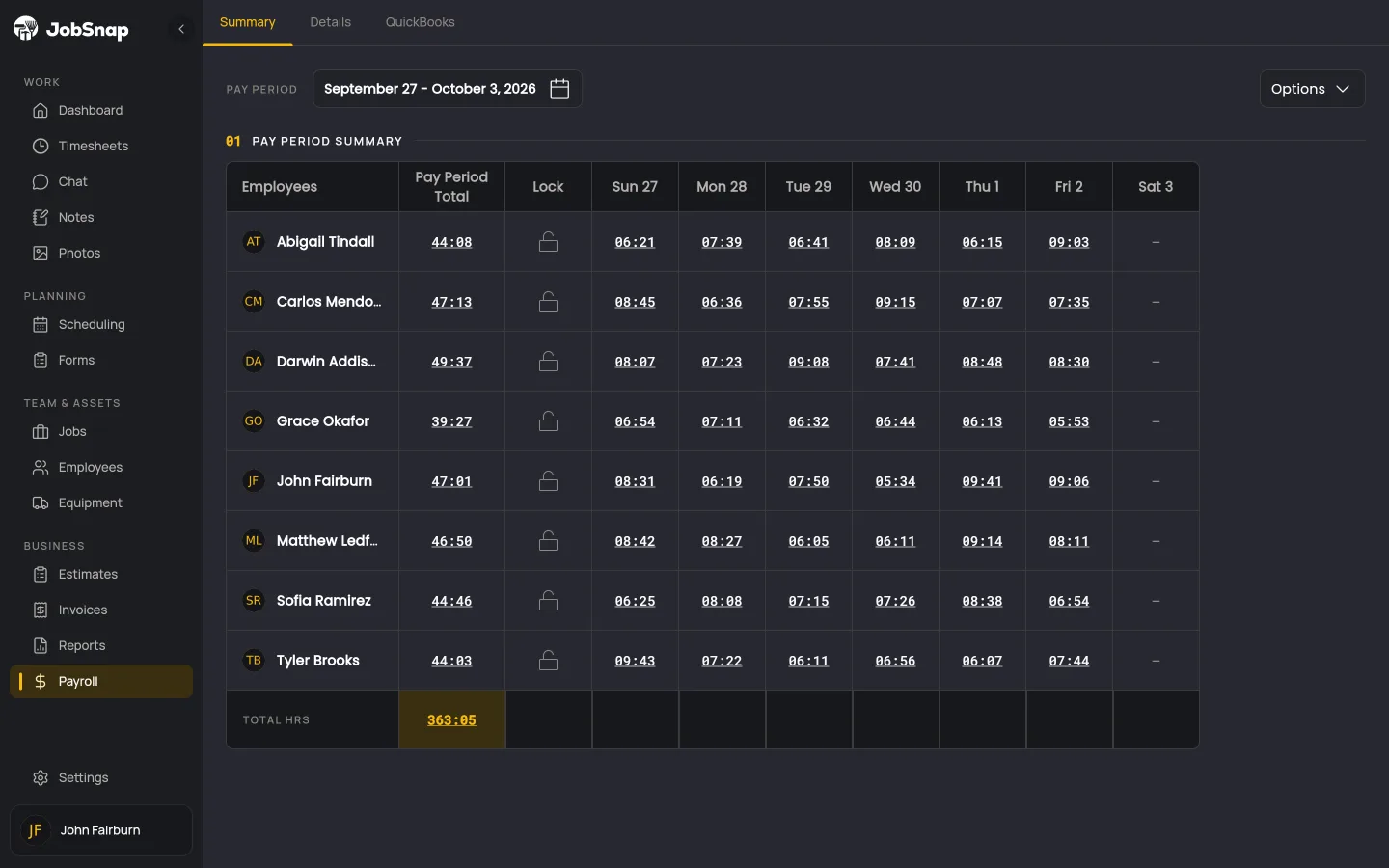This screenshot has width=1389, height=868.
Task: Click Grace Okafor's Fri 2 entry 05:53
Action: (x=1069, y=421)
